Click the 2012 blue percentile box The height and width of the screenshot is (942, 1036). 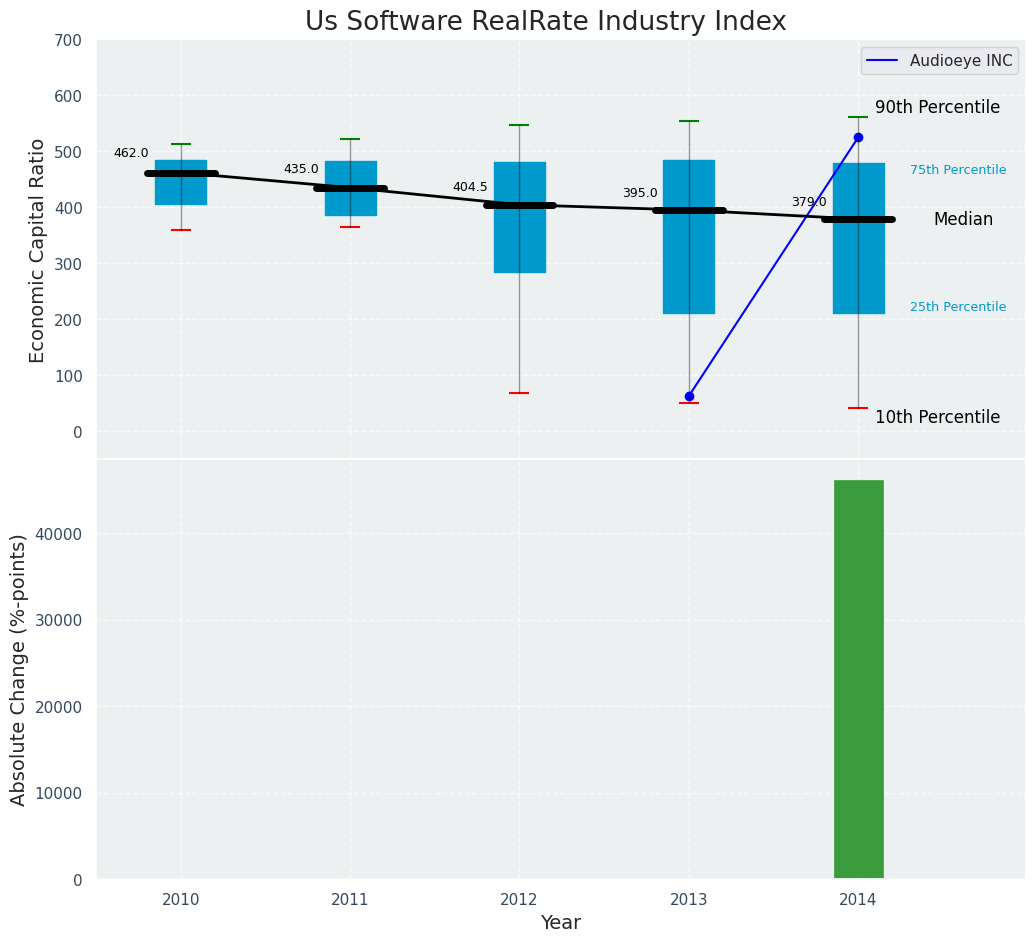[519, 240]
